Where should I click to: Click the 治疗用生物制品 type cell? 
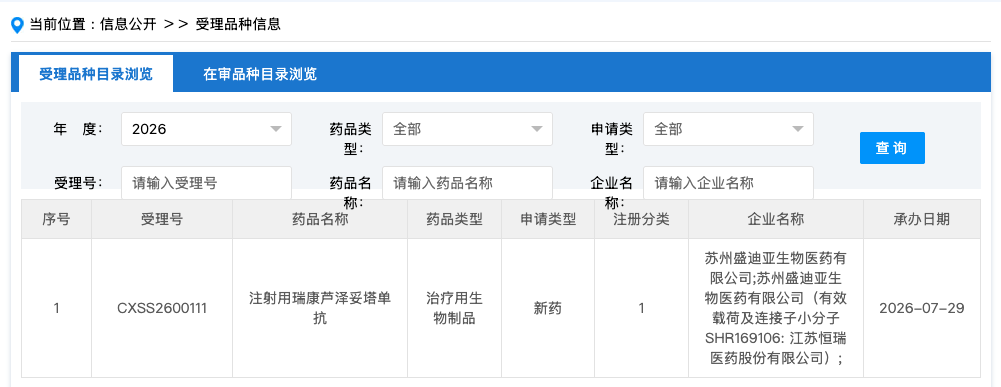point(455,308)
